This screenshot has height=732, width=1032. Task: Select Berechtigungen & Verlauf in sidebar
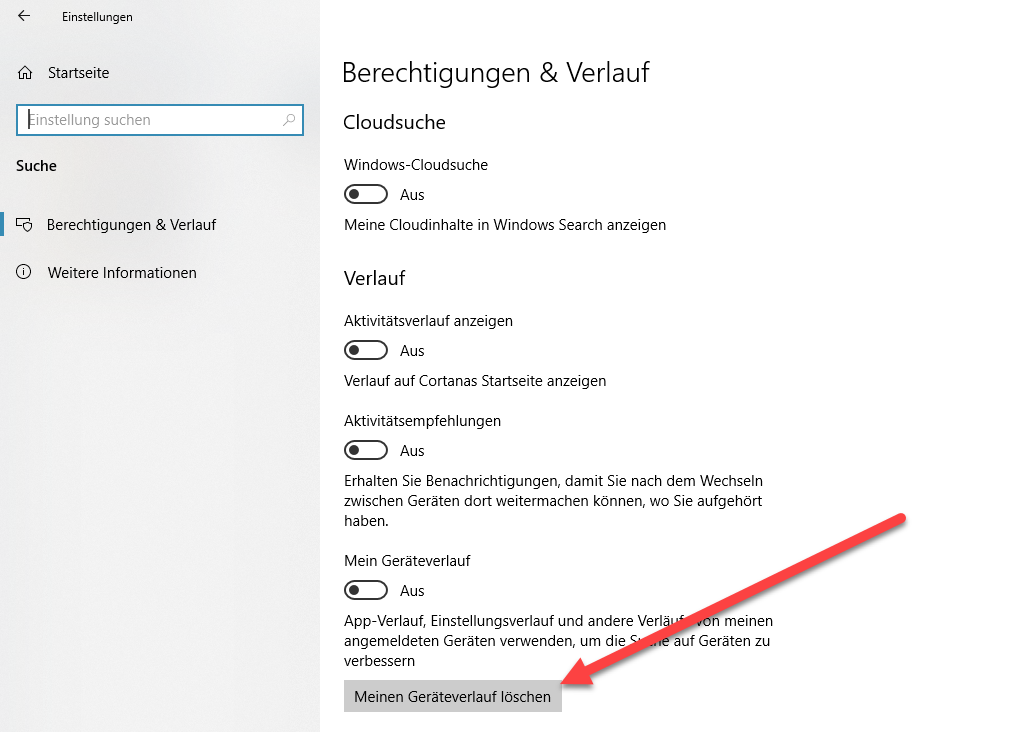(131, 225)
